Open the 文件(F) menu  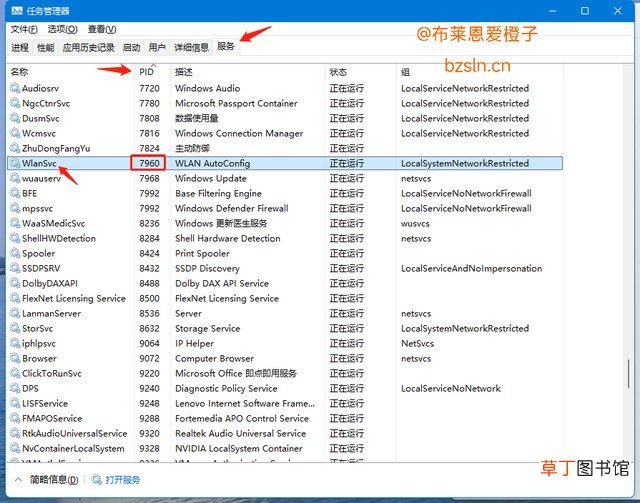click(24, 29)
